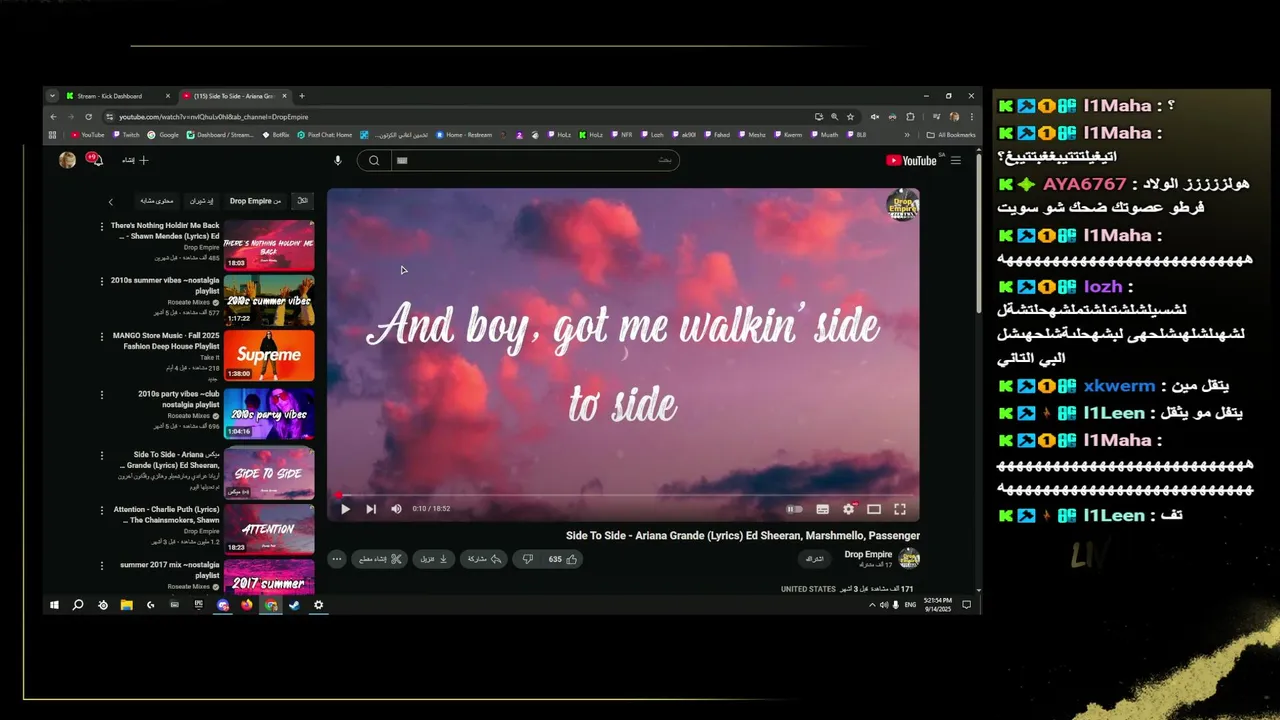Viewport: 1280px width, 720px height.
Task: Play the video with the play button
Action: click(345, 509)
